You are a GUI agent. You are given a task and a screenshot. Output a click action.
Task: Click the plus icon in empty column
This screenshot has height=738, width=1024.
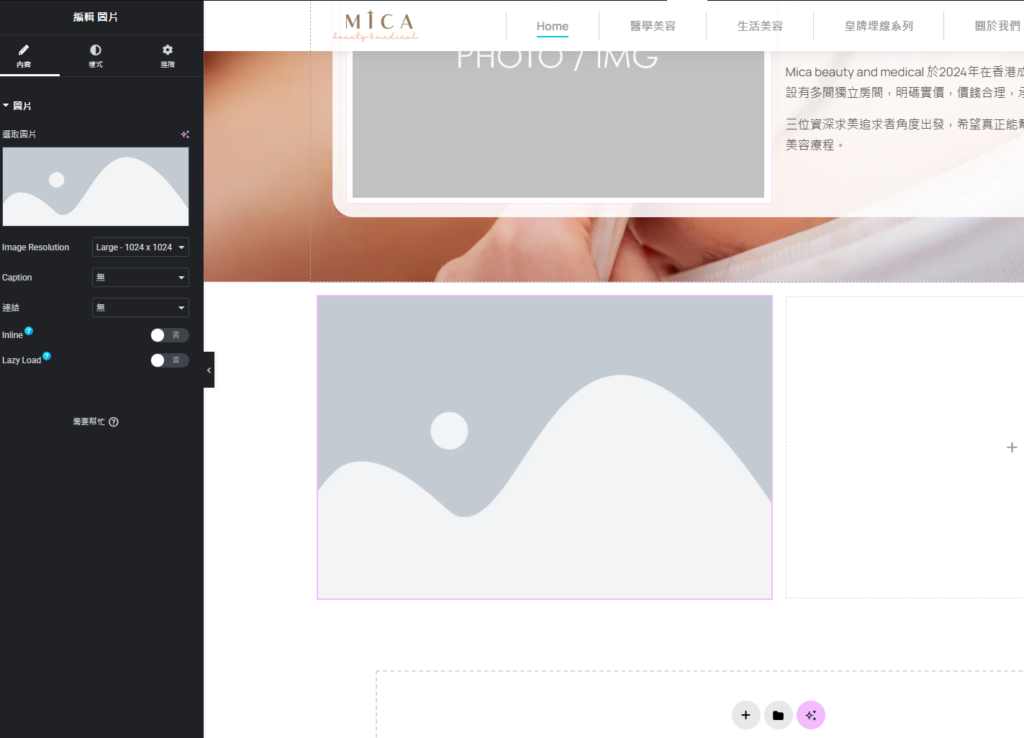click(1011, 447)
